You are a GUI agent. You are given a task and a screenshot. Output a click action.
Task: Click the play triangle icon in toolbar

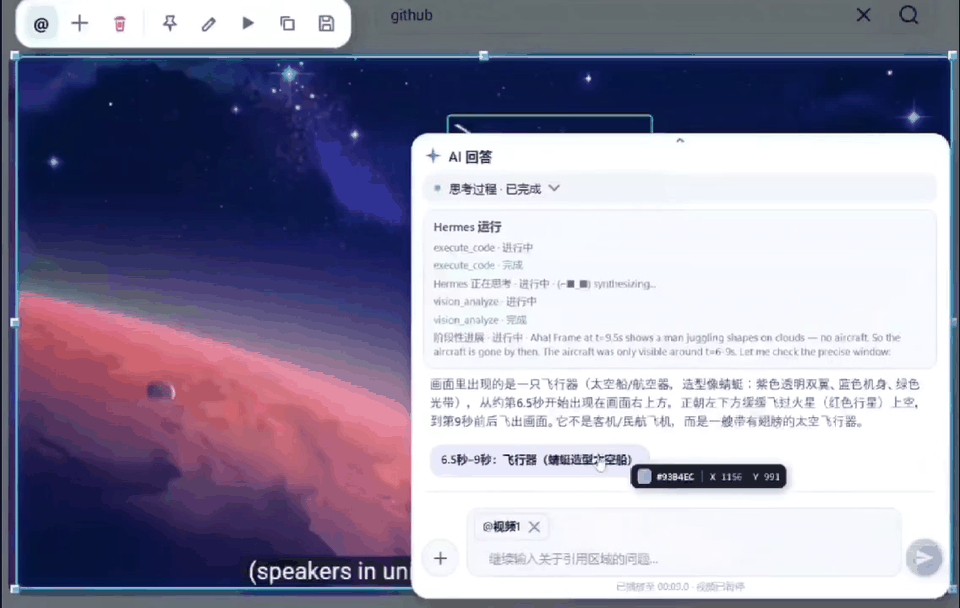click(x=248, y=23)
